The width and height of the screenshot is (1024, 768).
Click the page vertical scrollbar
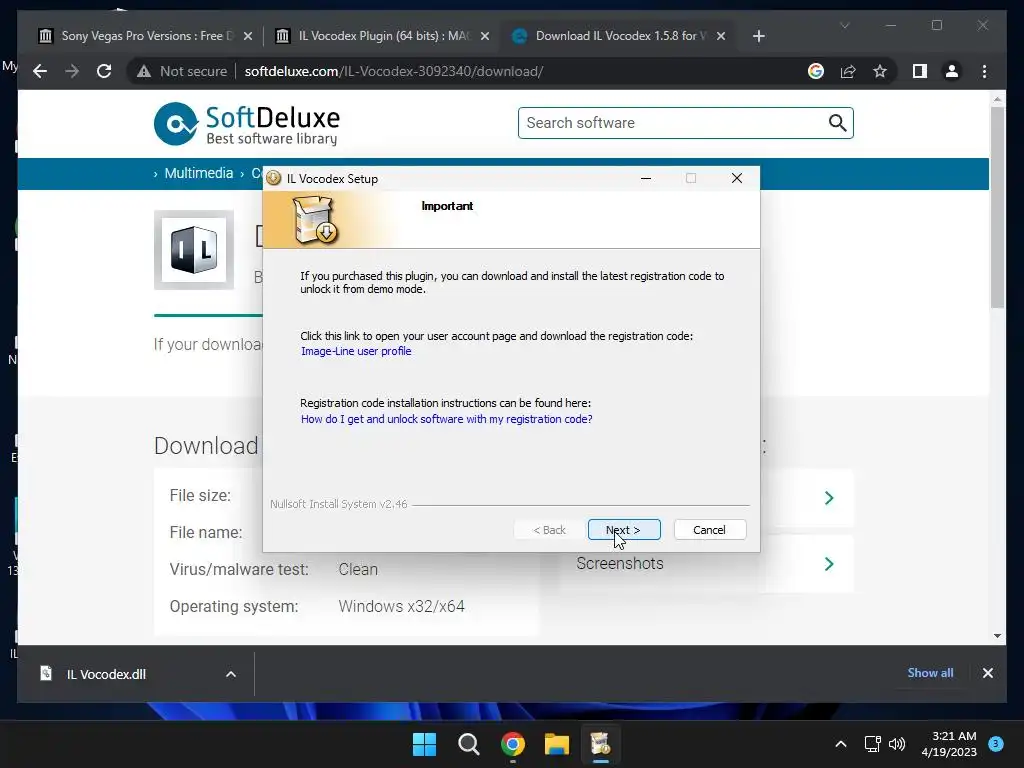pyautogui.click(x=997, y=208)
